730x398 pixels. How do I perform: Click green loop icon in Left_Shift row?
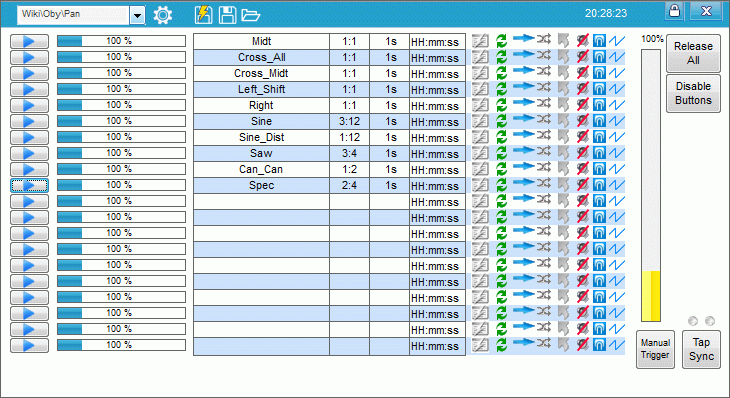pyautogui.click(x=501, y=89)
